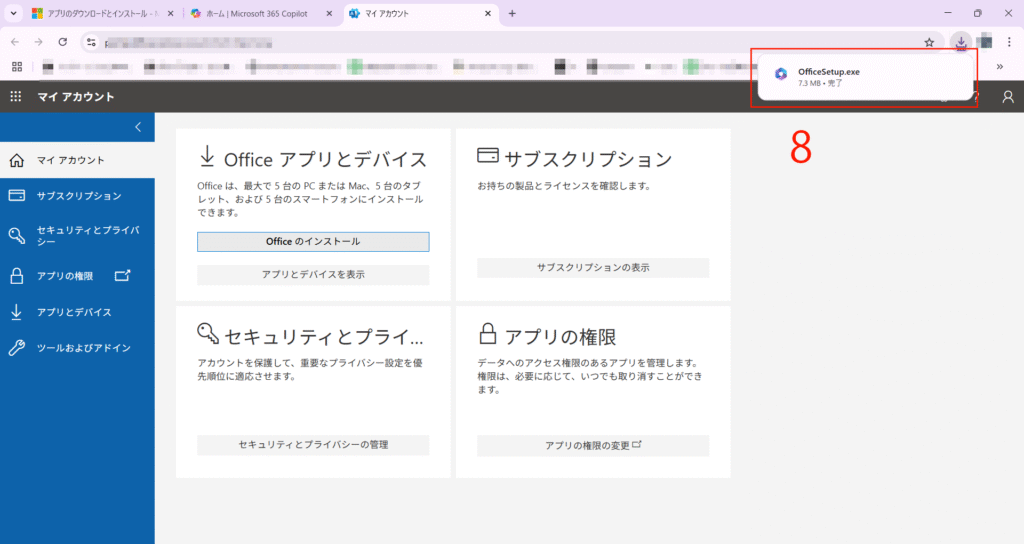This screenshot has height=544, width=1024.
Task: Open the tab search dropdown arrow
Action: pos(13,13)
